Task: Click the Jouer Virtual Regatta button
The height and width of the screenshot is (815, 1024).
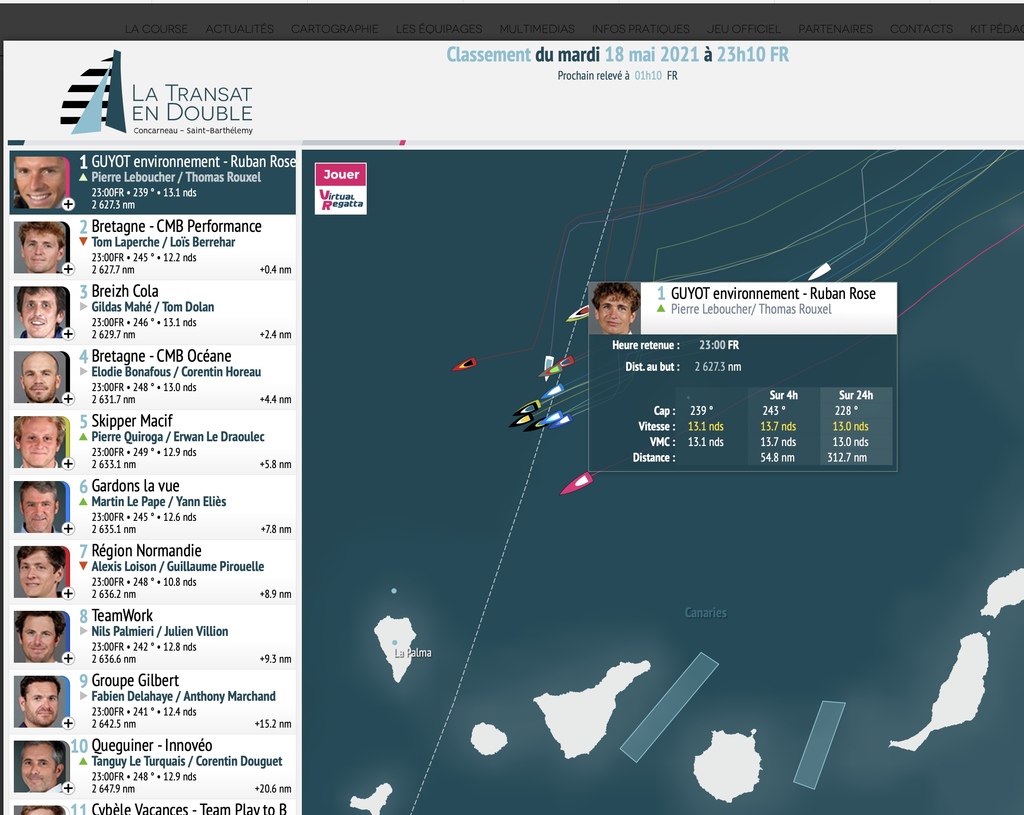Action: pos(341,188)
